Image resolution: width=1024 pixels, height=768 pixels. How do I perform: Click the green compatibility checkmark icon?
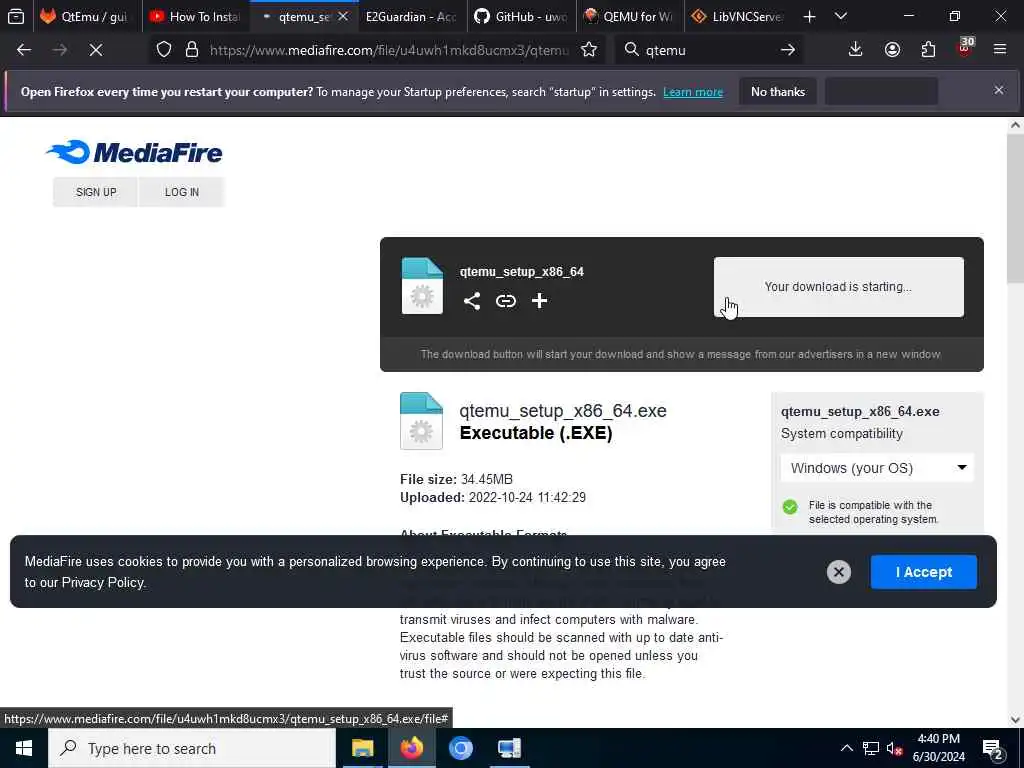[790, 507]
